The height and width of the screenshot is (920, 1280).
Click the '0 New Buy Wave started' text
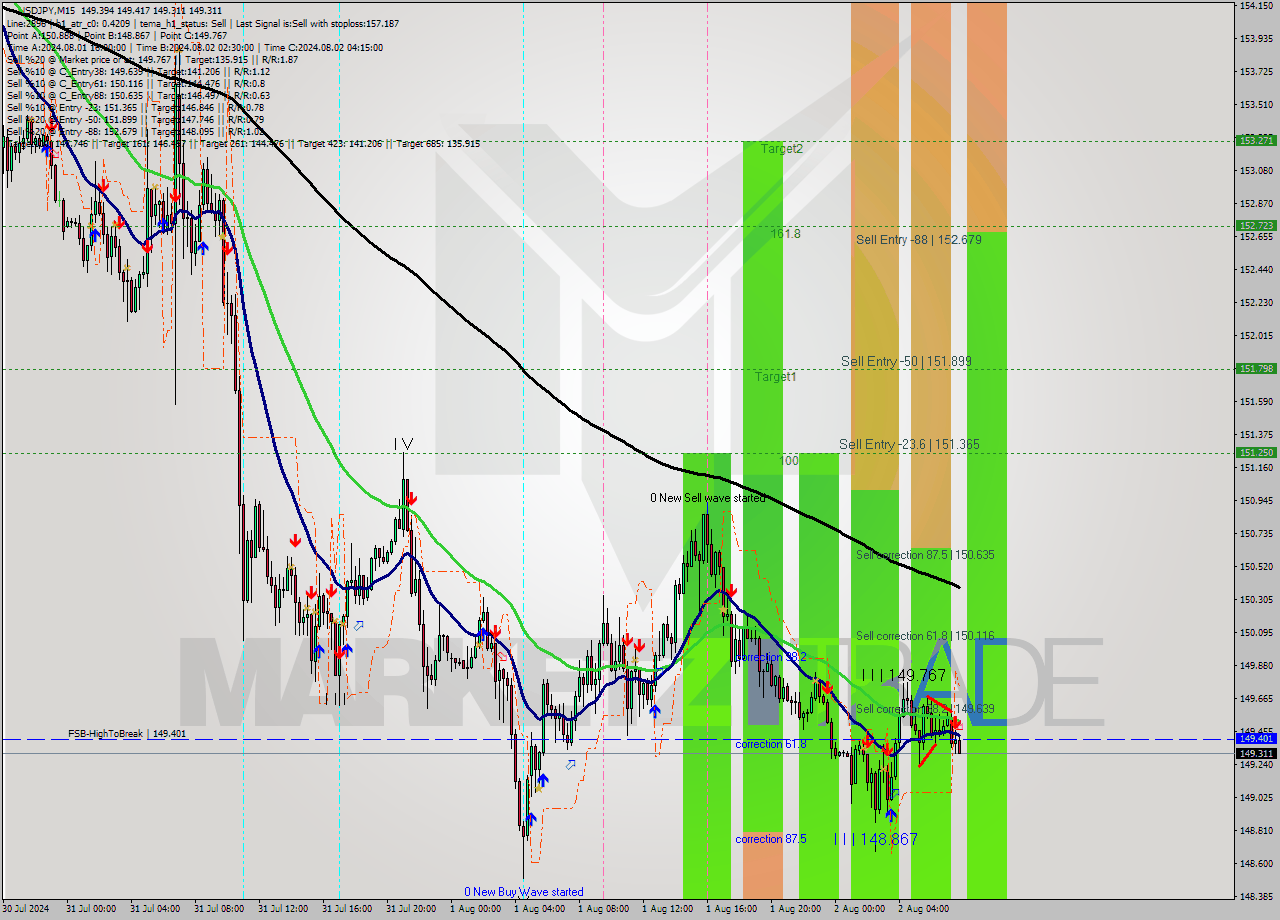coord(523,891)
